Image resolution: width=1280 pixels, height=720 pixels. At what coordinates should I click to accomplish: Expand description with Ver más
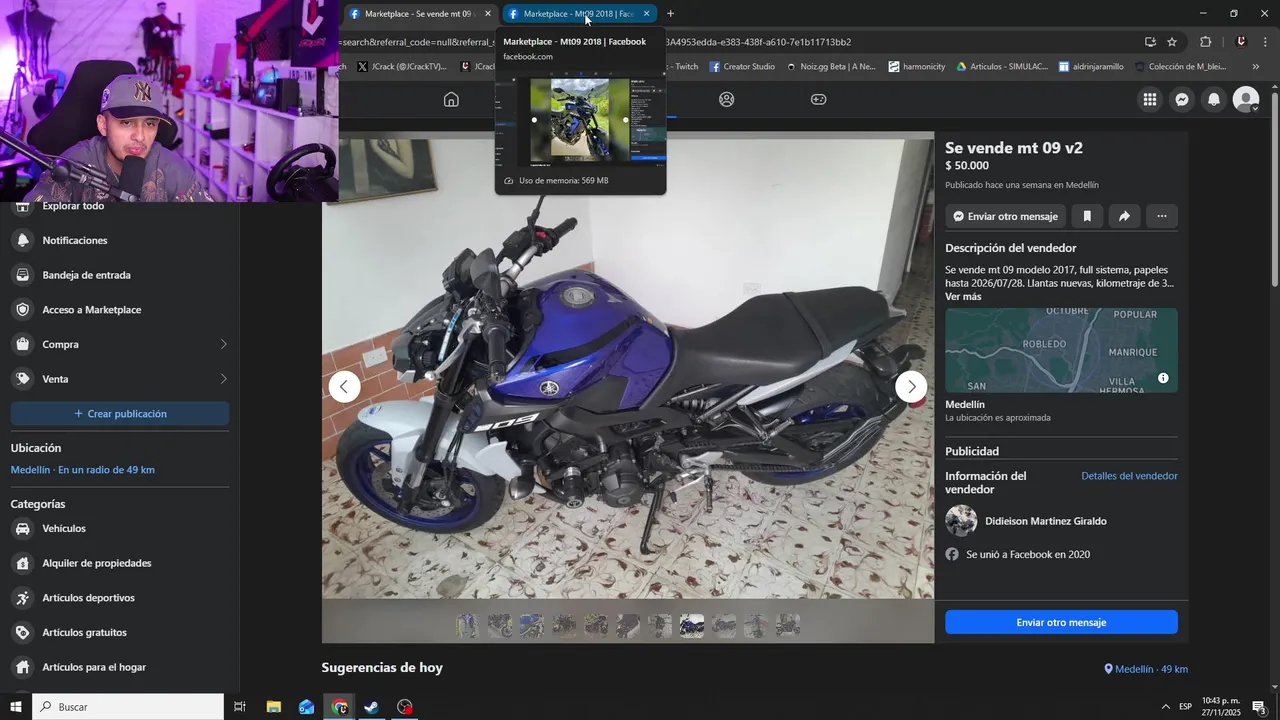click(x=963, y=297)
